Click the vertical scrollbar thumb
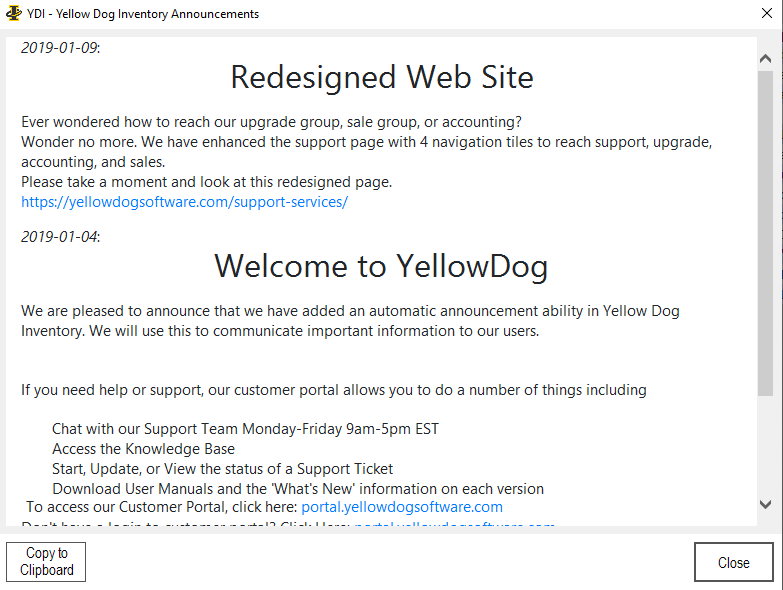This screenshot has width=783, height=590. pyautogui.click(x=765, y=233)
